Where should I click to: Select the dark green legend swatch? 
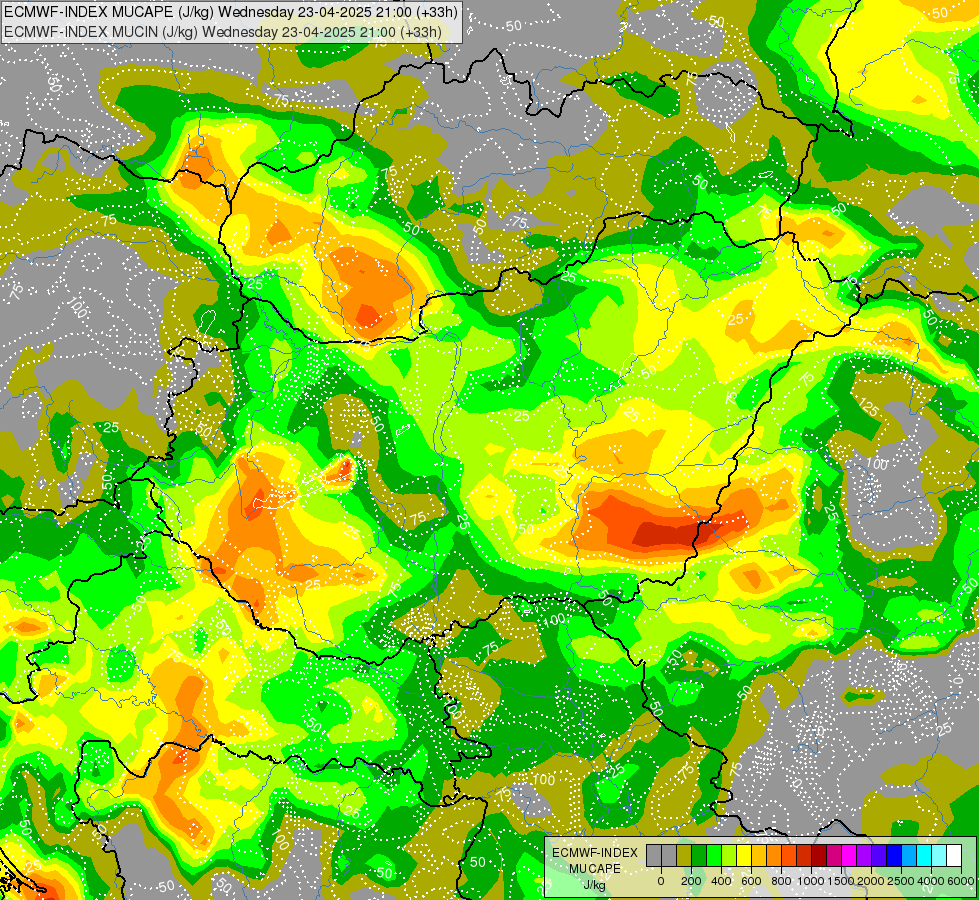point(699,856)
